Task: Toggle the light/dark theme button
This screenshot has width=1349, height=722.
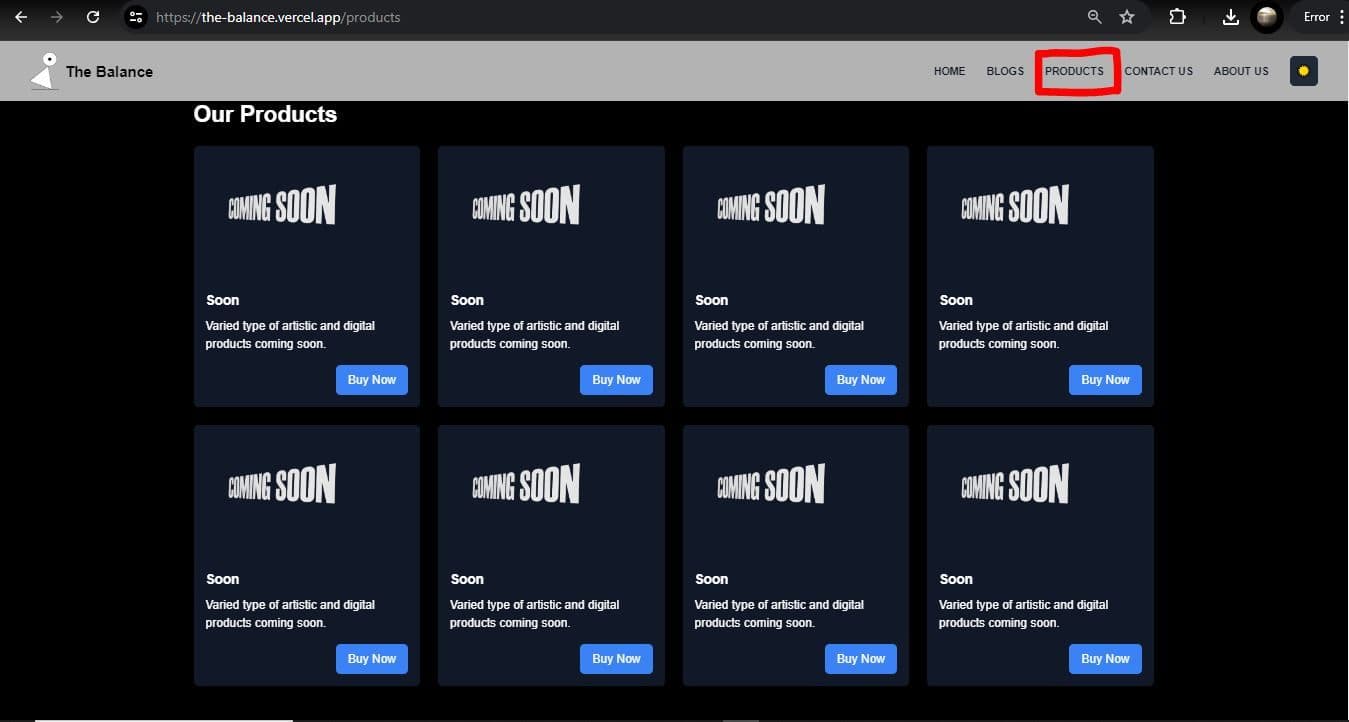Action: [x=1303, y=71]
